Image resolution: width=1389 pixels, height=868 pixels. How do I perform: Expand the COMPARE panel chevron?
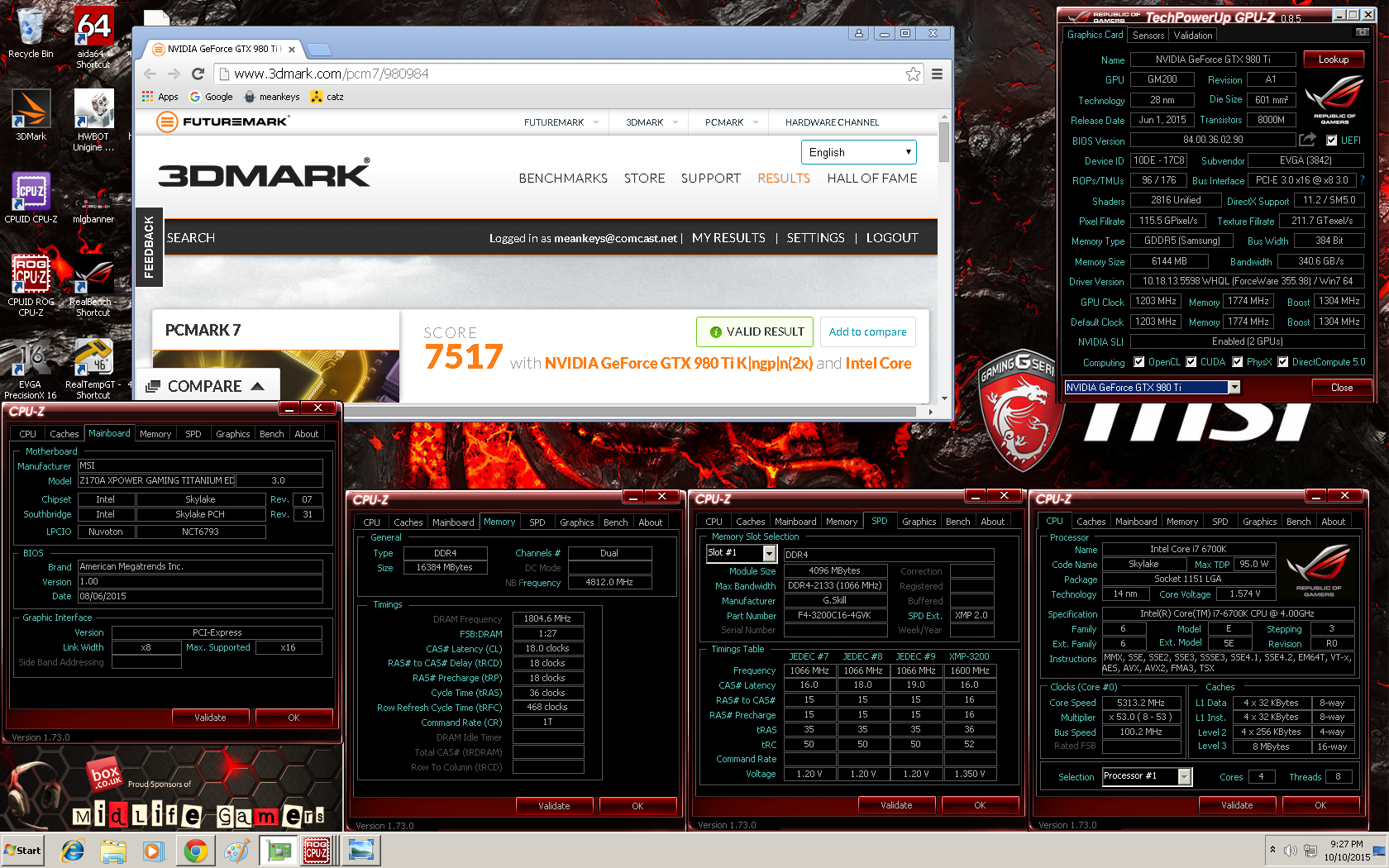point(257,386)
